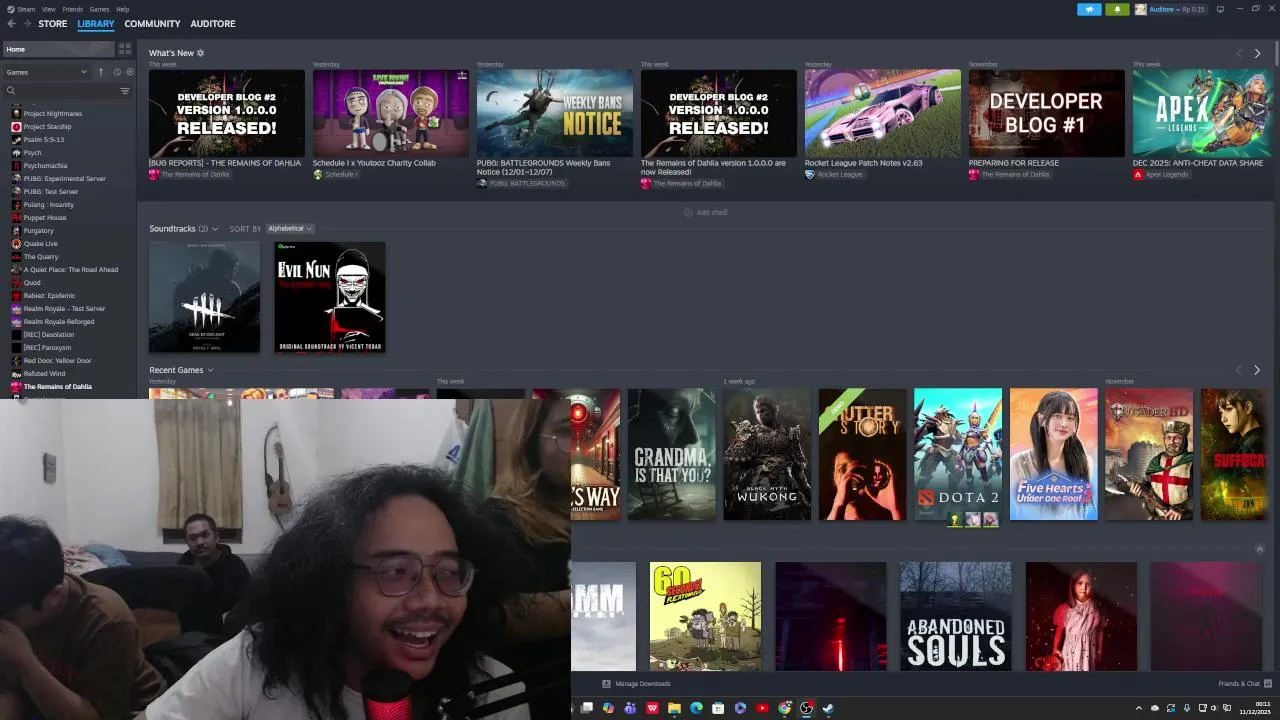The height and width of the screenshot is (720, 1280).
Task: Click the sidebar sort ascending arrow
Action: pyautogui.click(x=100, y=72)
